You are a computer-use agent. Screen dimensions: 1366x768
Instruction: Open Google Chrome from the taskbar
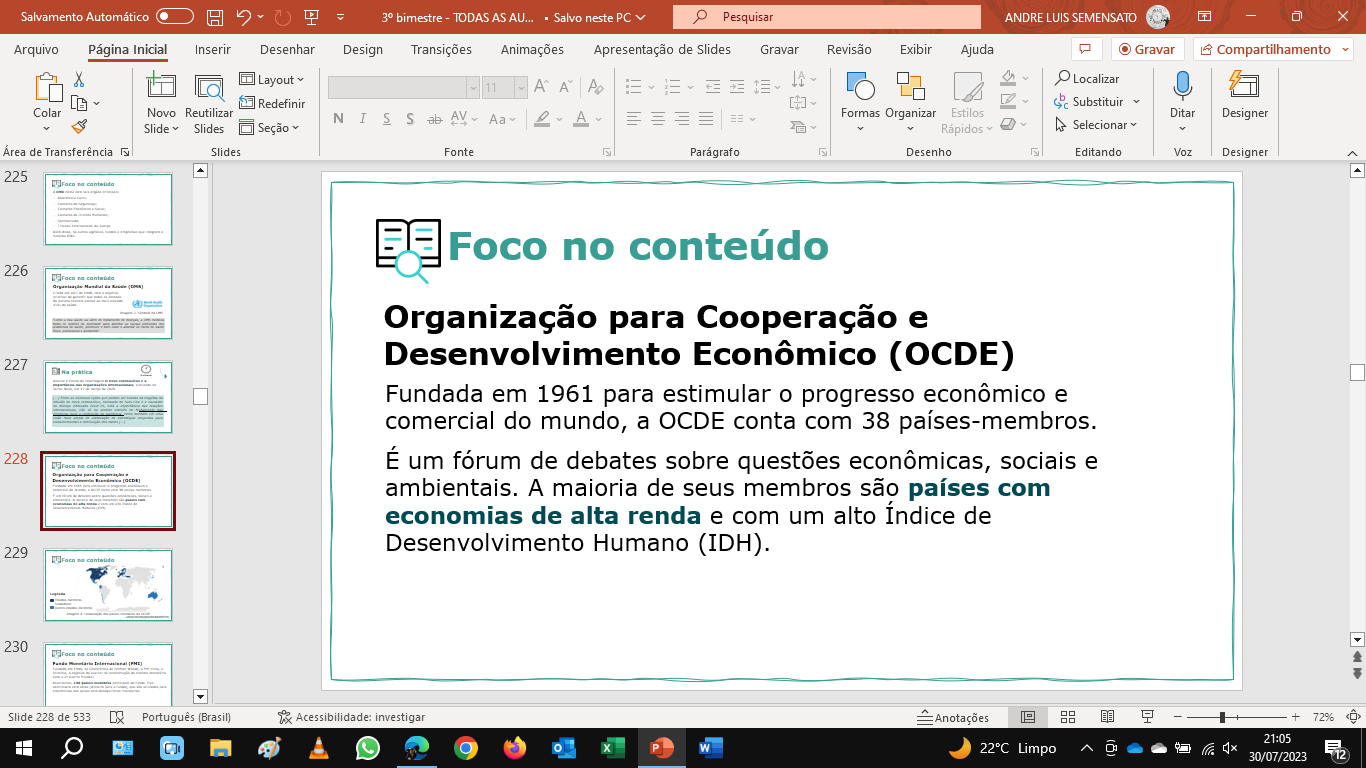(x=465, y=747)
